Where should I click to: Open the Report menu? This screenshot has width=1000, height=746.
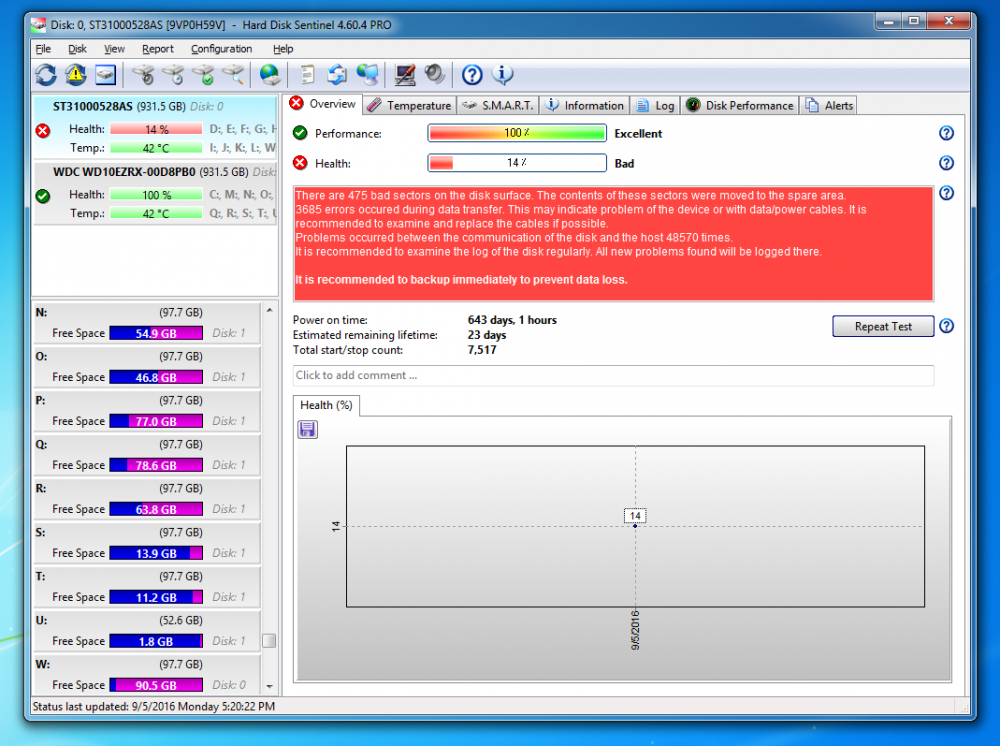point(157,49)
